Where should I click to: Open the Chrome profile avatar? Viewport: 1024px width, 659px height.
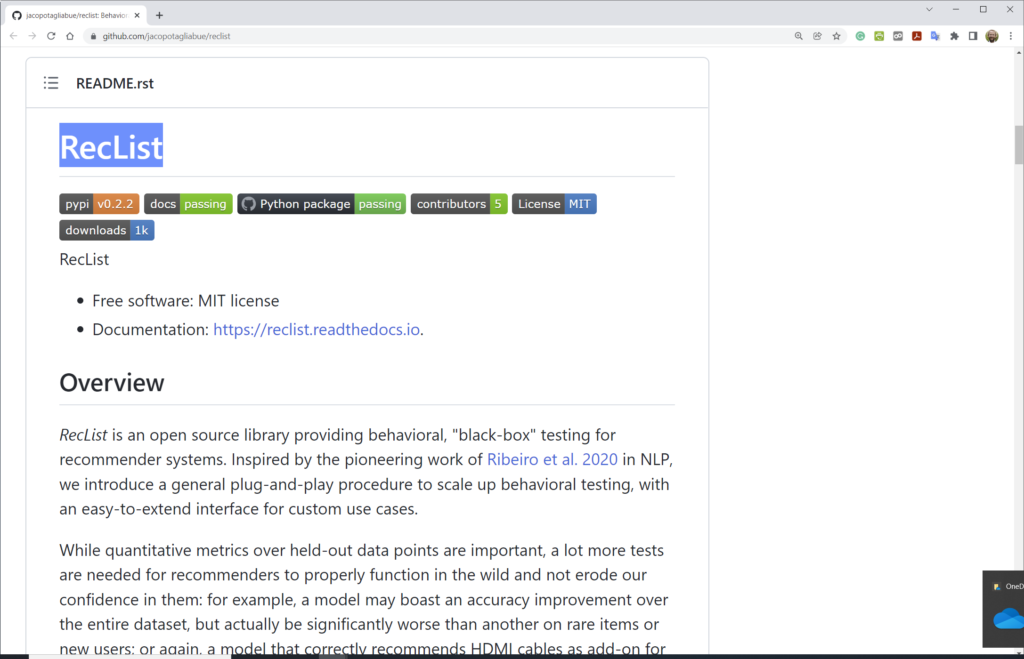point(992,36)
